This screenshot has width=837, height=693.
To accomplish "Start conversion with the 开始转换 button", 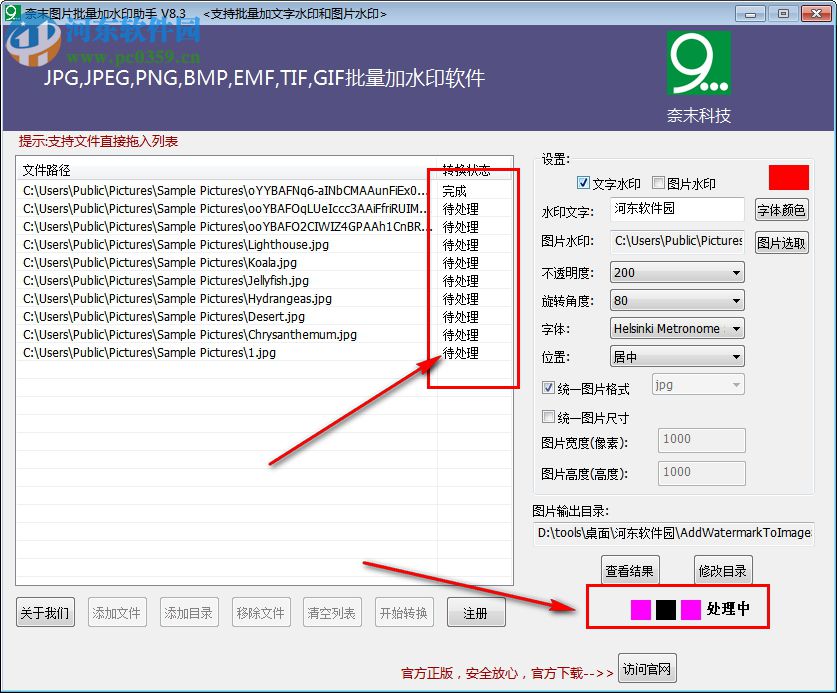I will [404, 612].
